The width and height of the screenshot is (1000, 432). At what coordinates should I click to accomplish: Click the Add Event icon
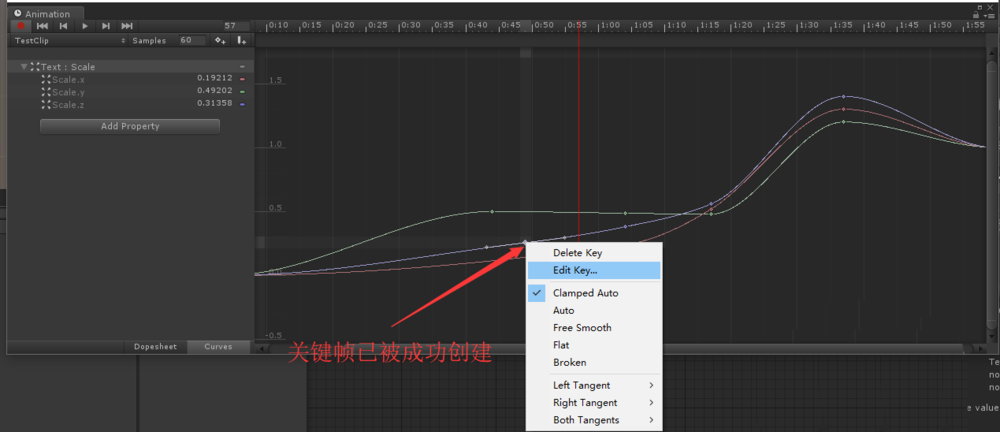241,41
